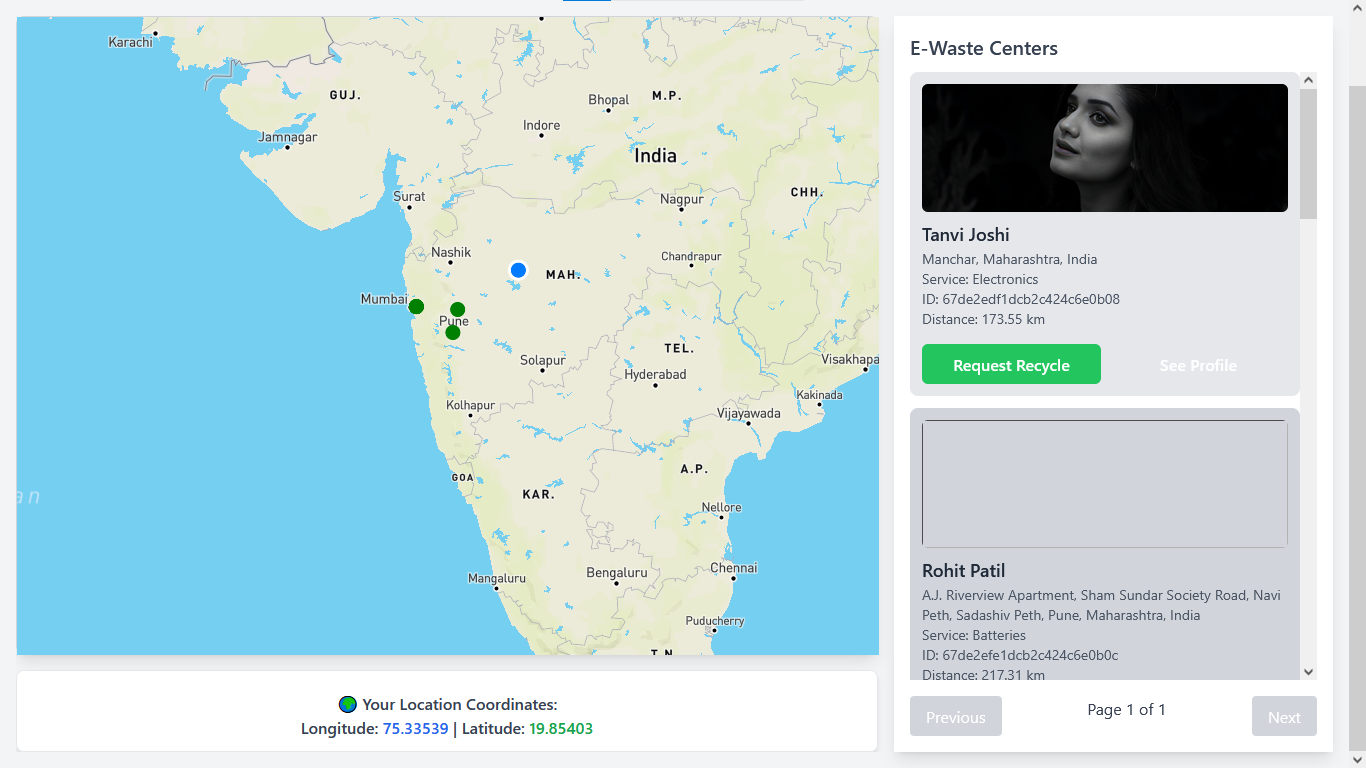Select the blue active tab at the top
This screenshot has height=768, width=1366.
585,3
